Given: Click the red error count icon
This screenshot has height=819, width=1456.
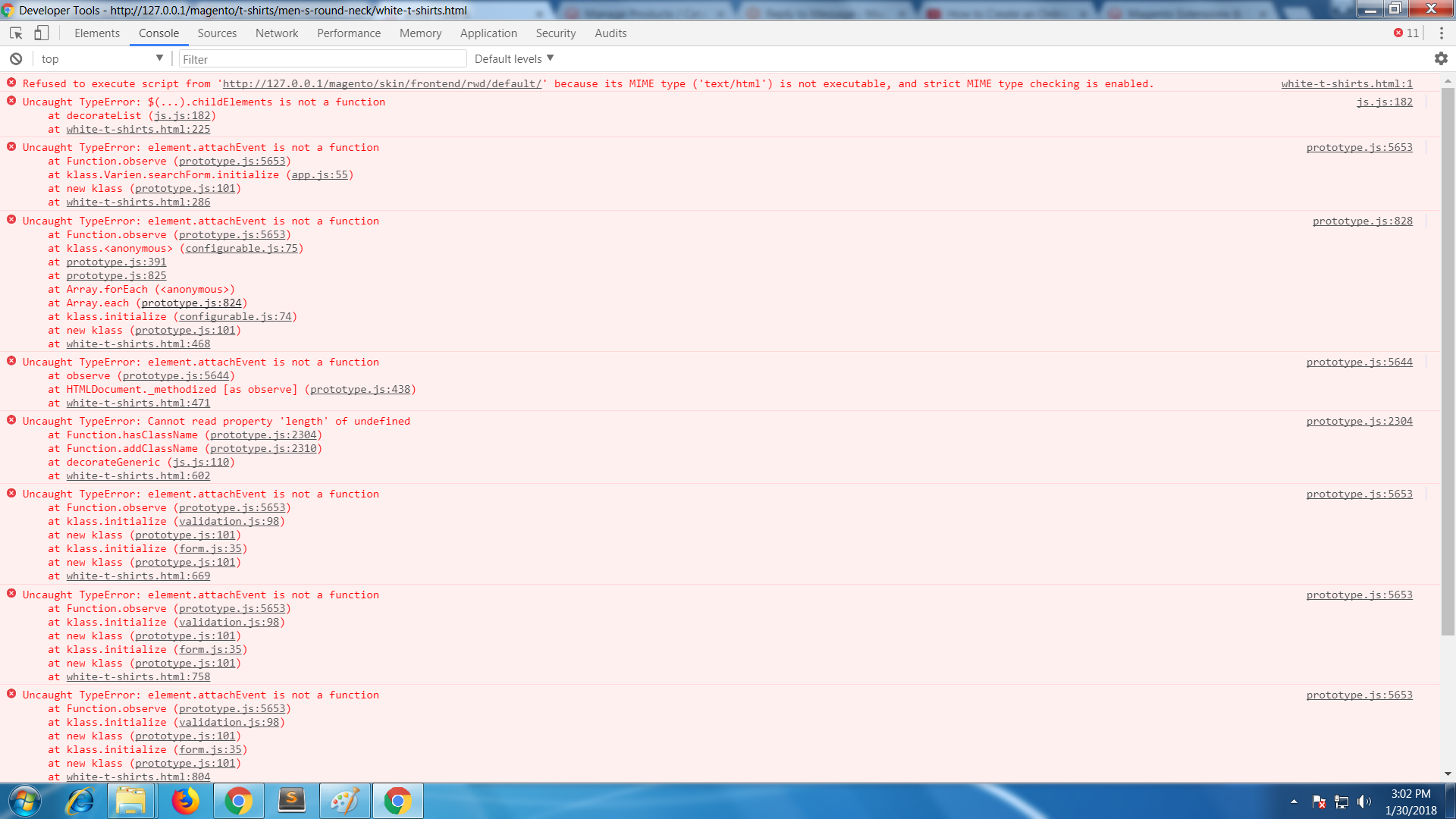Looking at the screenshot, I should [1398, 33].
